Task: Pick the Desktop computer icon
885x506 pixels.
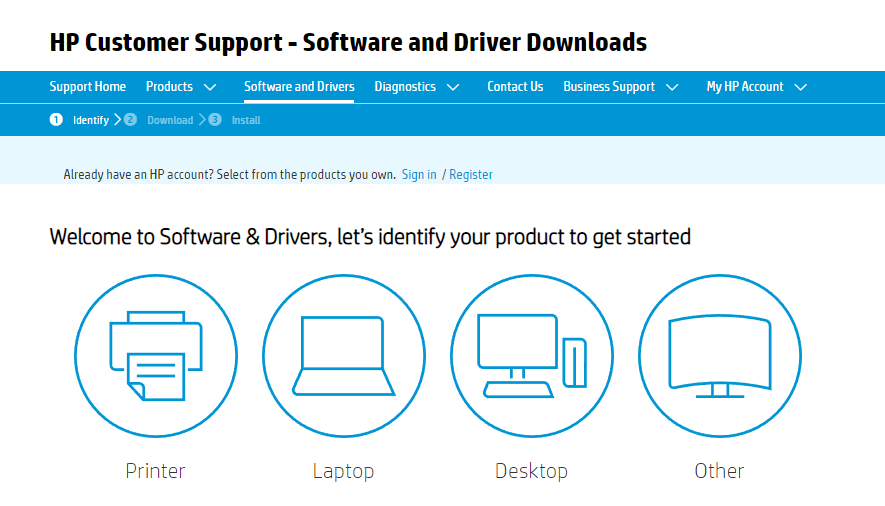Action: coord(532,356)
